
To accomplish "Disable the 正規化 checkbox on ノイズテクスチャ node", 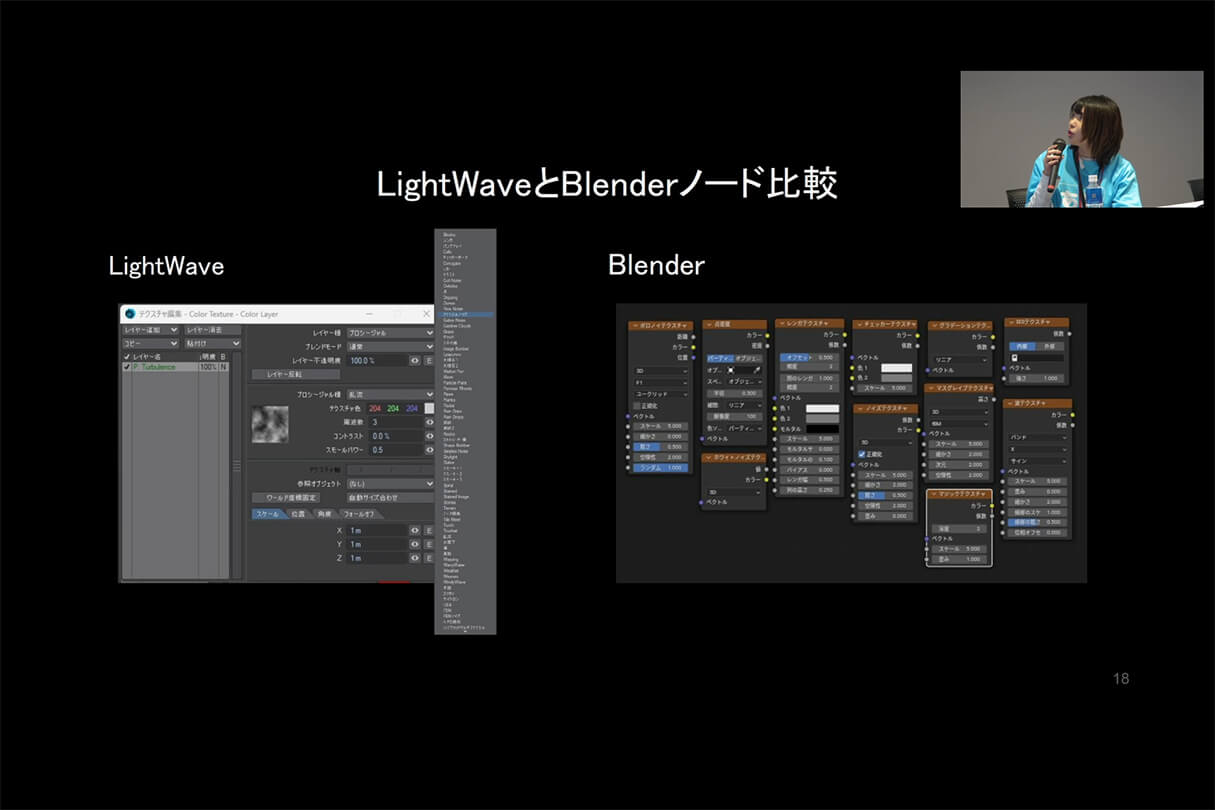I will (x=862, y=454).
